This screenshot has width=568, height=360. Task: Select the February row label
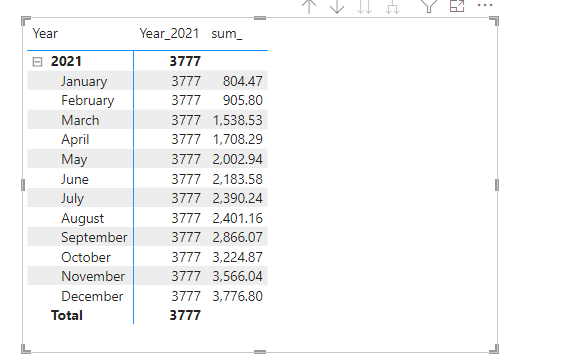(x=88, y=101)
